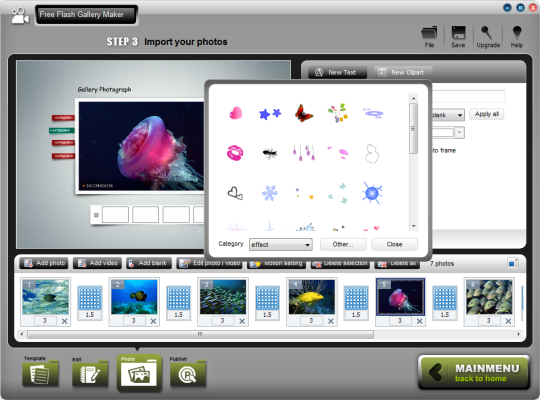Image resolution: width=540 pixels, height=400 pixels.
Task: Select the colored dots clipart
Action: 304,193
